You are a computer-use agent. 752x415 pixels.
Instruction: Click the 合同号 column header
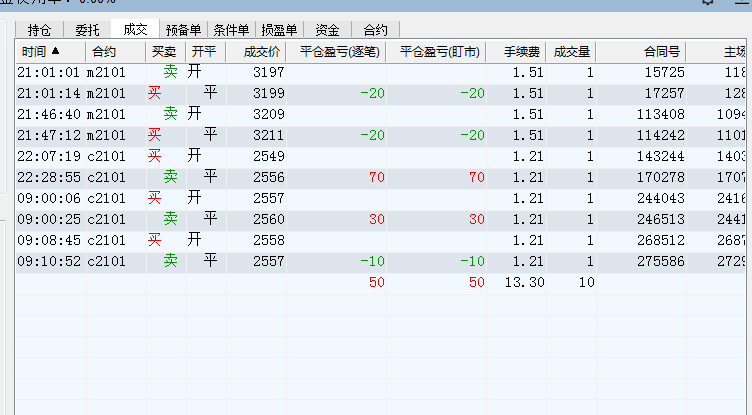tap(641, 52)
